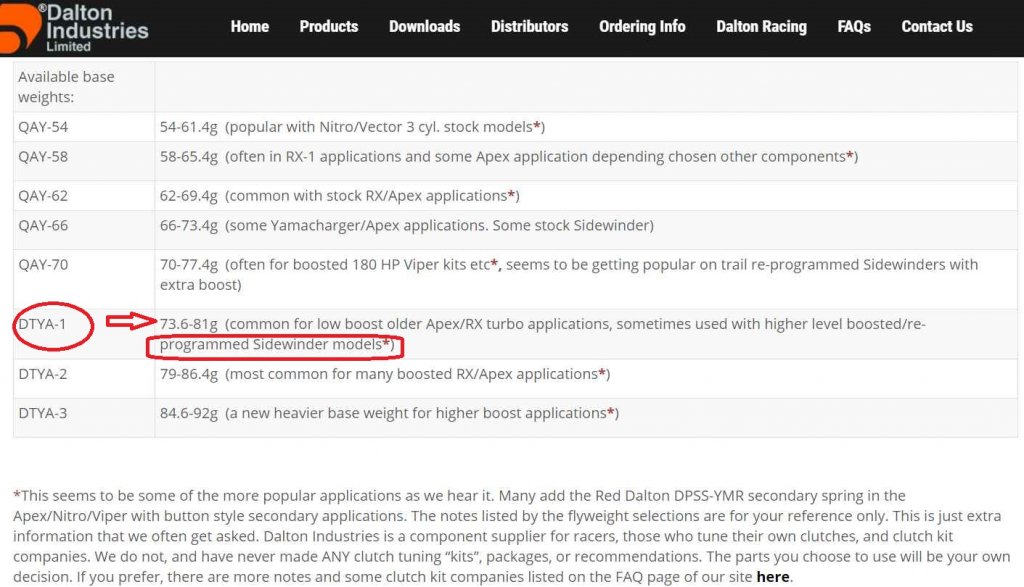Go to the Downloads page

[x=424, y=27]
